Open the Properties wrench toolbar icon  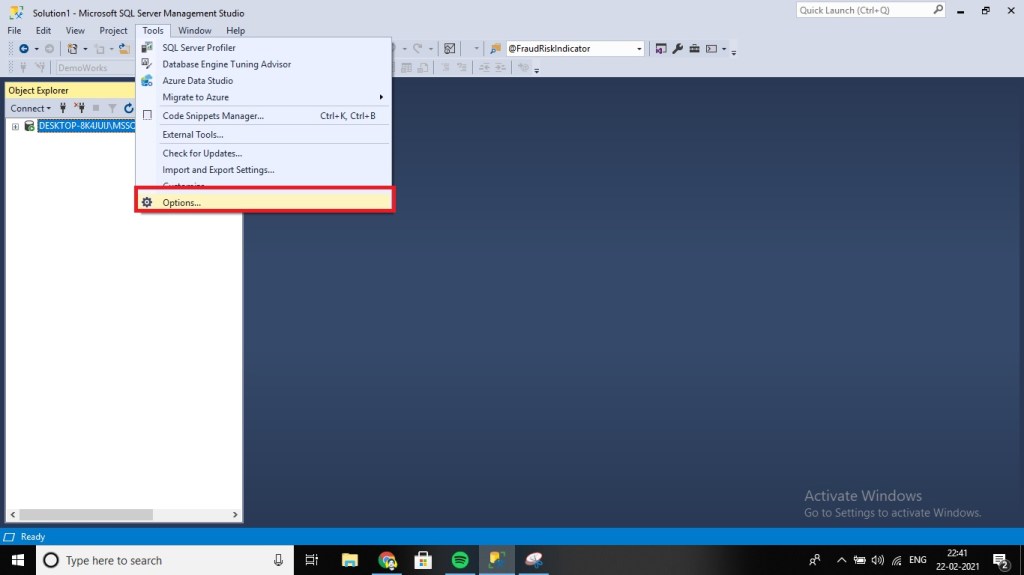(677, 48)
